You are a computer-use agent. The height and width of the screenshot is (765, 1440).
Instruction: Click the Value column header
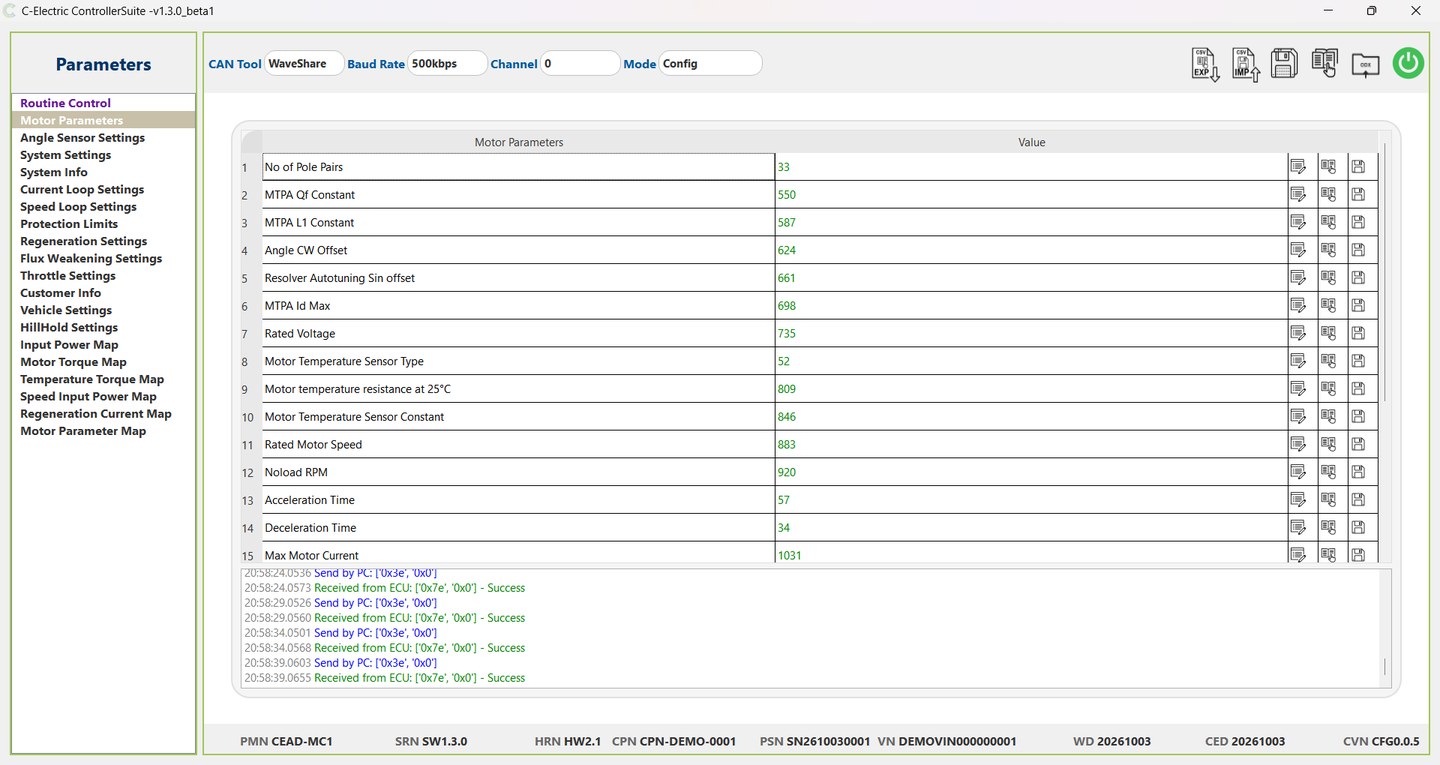pyautogui.click(x=1031, y=142)
